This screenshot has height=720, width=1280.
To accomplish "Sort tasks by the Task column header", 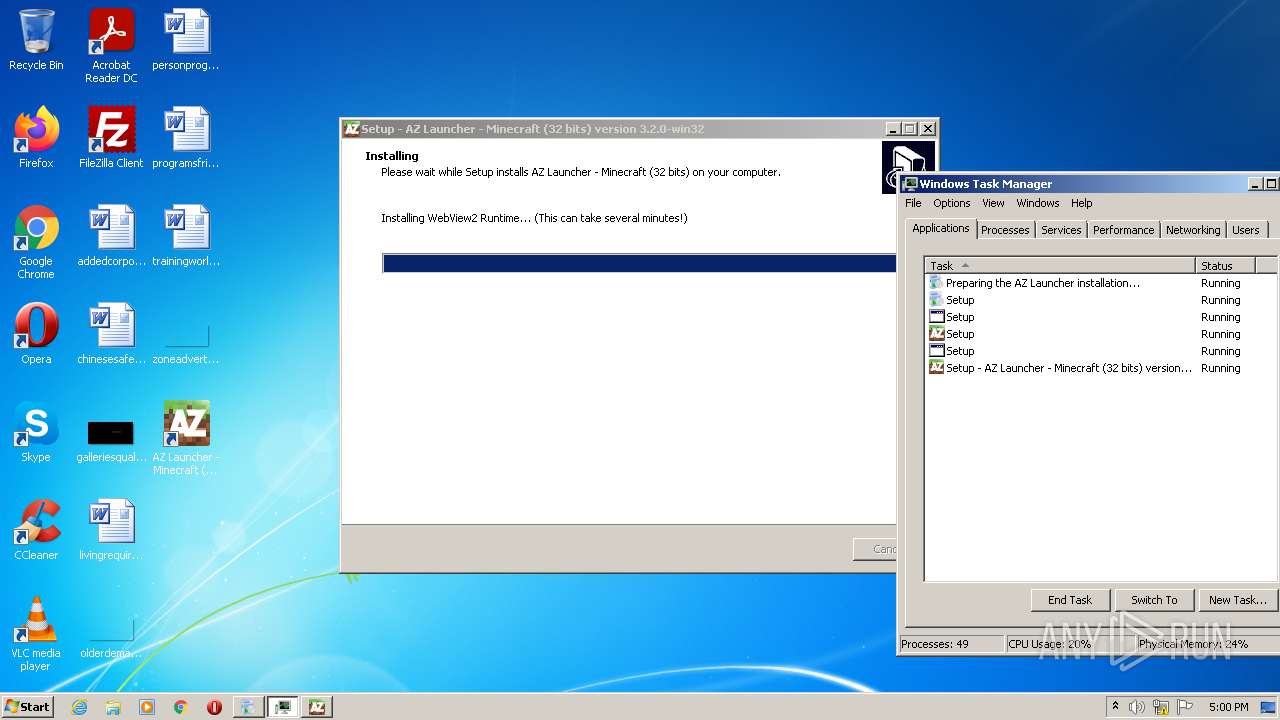I will 1060,265.
